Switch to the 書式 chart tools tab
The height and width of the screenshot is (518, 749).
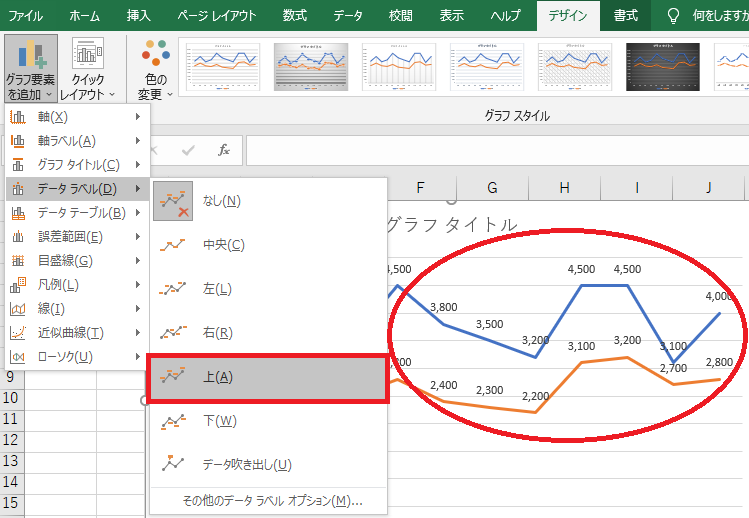[625, 16]
